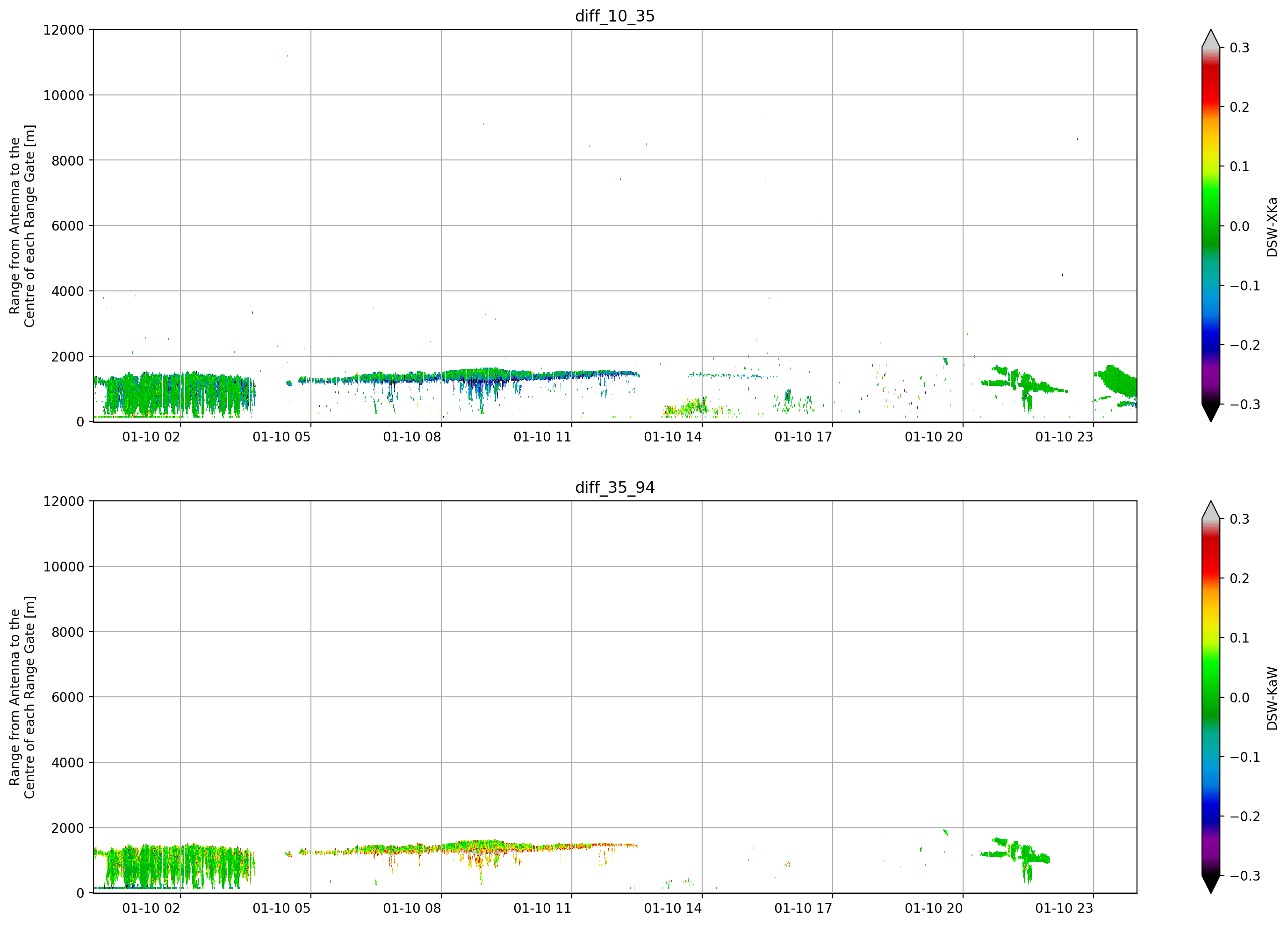Click '01-10 14' x-tick under diff_35_94 plot
Image resolution: width=1288 pixels, height=925 pixels.
click(673, 909)
